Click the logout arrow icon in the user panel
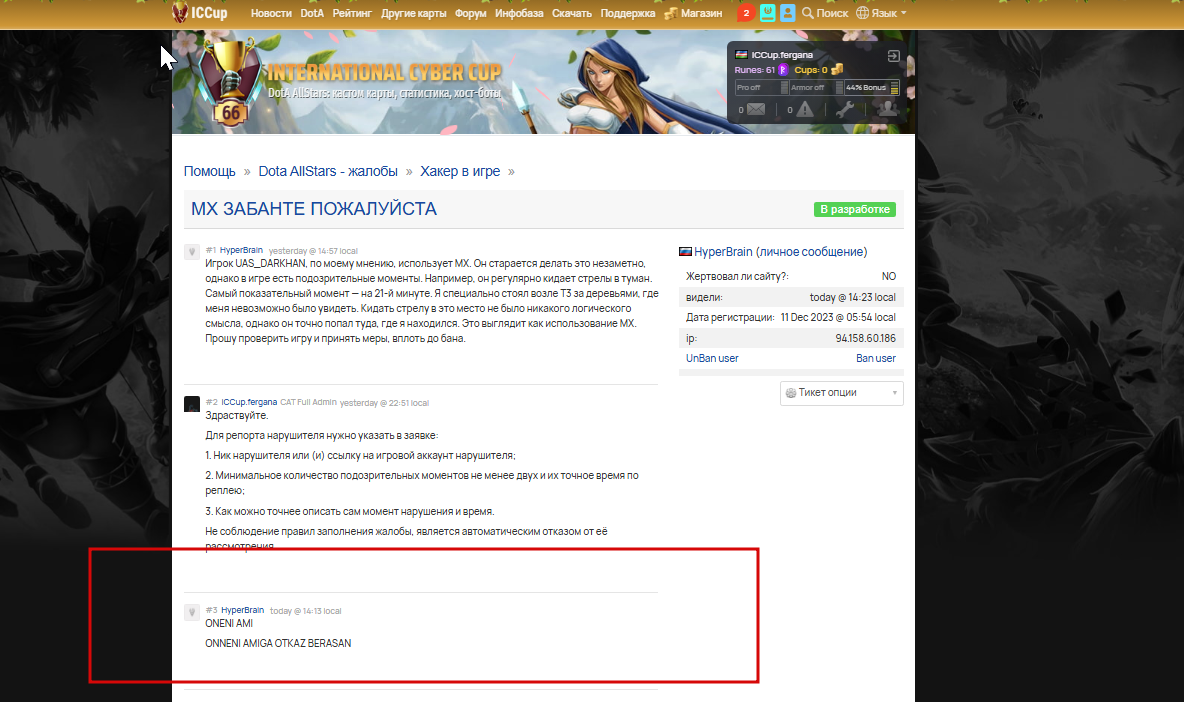This screenshot has width=1184, height=702. point(893,56)
